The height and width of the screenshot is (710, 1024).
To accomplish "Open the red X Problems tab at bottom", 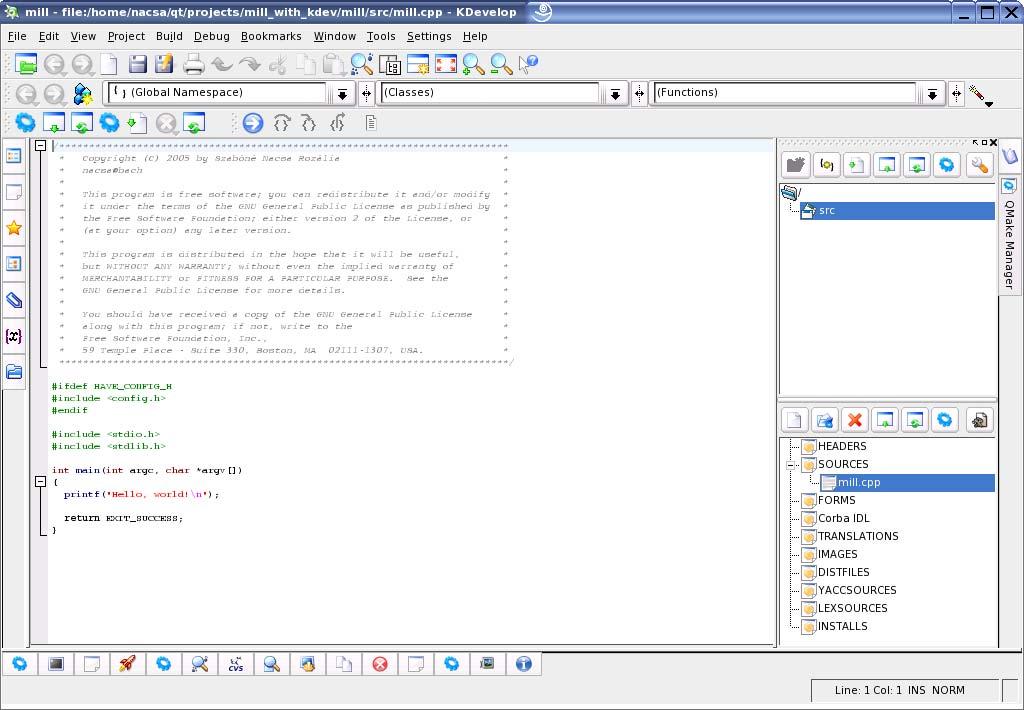I will click(380, 664).
